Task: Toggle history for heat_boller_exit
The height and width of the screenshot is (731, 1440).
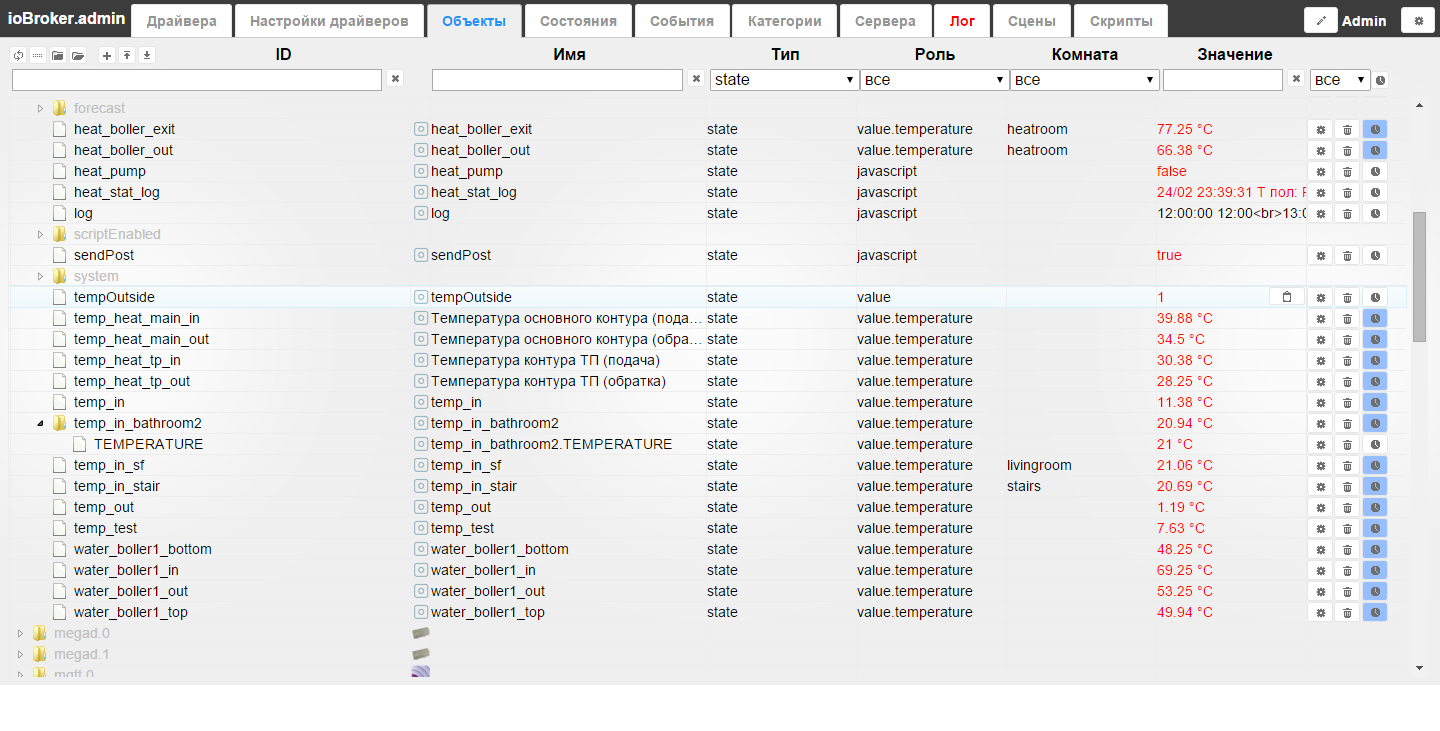Action: pos(1375,129)
